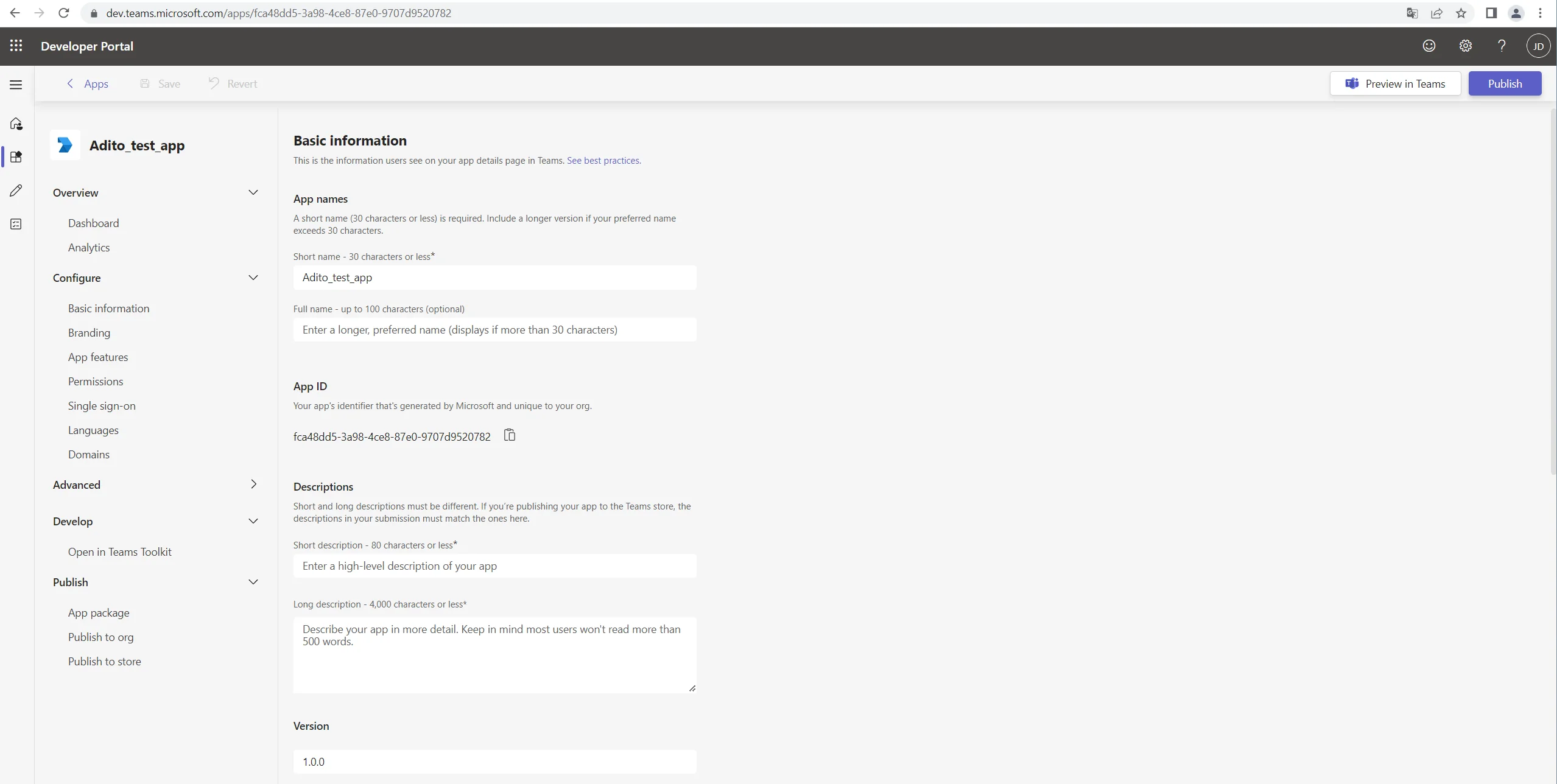
Task: Select Publish to org nav item
Action: [100, 637]
